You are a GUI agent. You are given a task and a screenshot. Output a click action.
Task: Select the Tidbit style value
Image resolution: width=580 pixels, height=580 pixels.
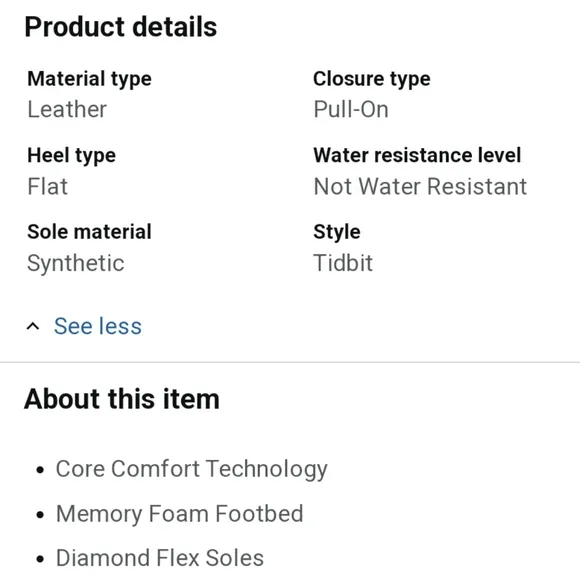343,263
